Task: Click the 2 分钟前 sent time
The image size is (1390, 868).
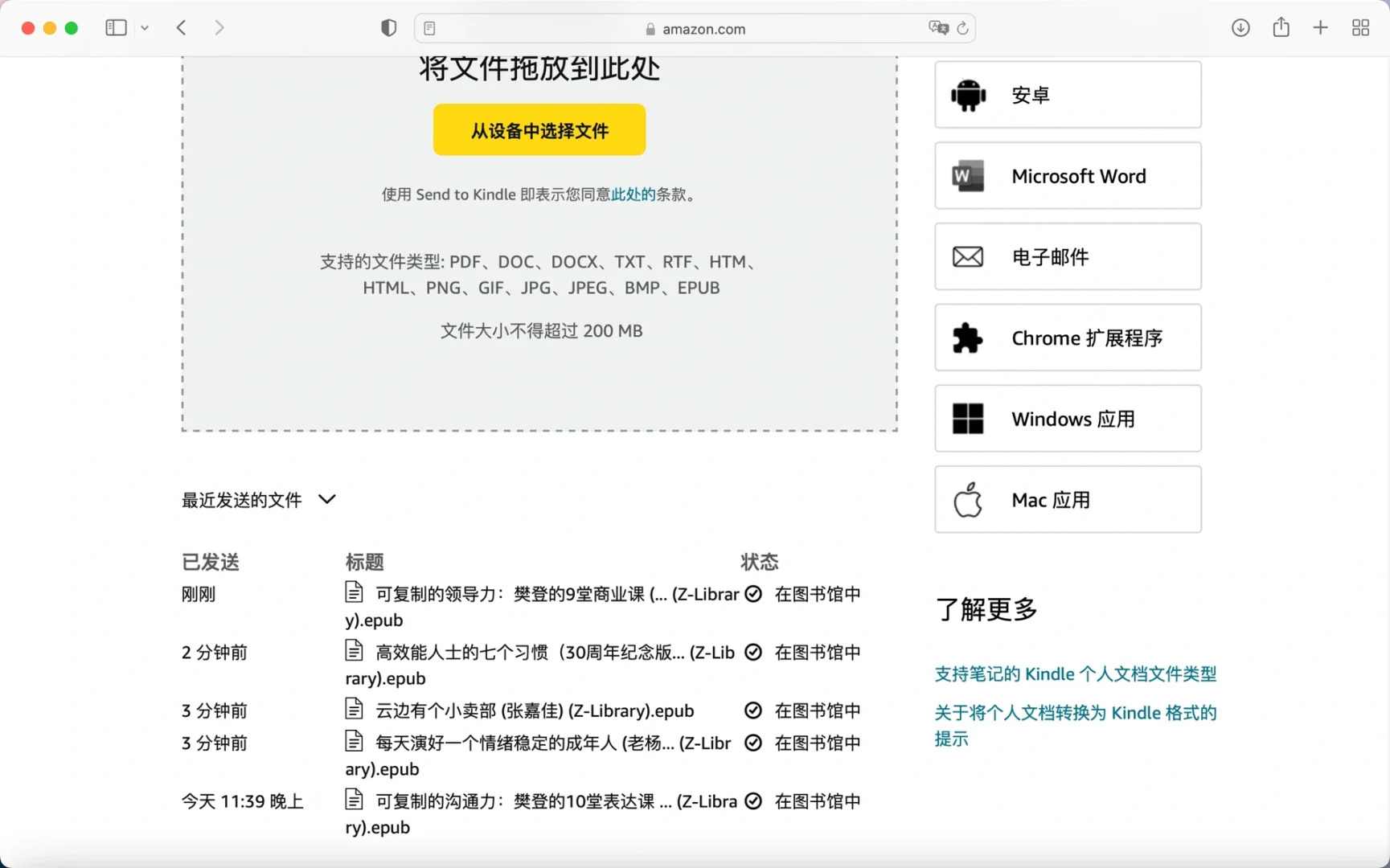Action: click(x=215, y=653)
